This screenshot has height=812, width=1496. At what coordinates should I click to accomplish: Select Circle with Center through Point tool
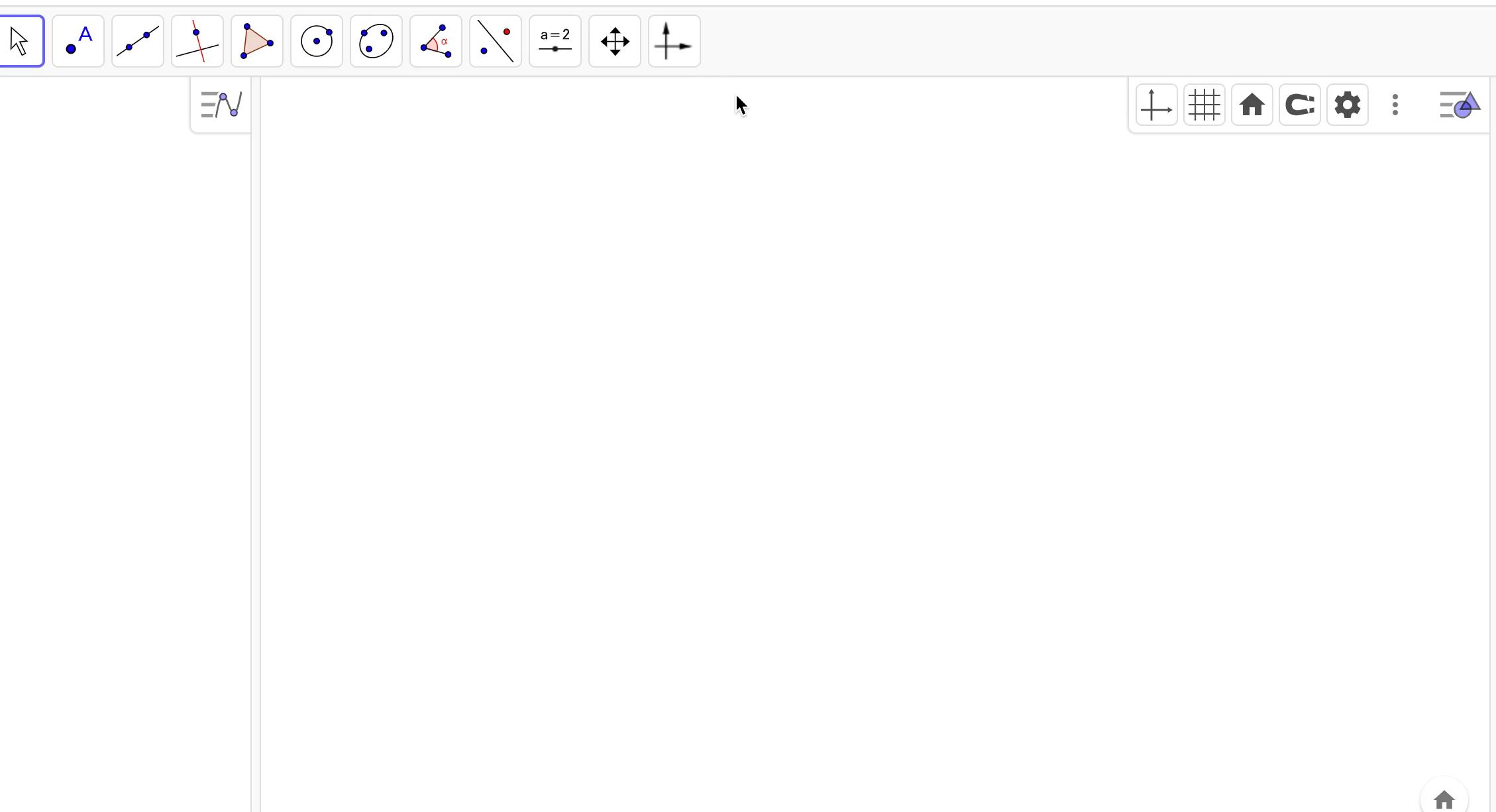[317, 41]
